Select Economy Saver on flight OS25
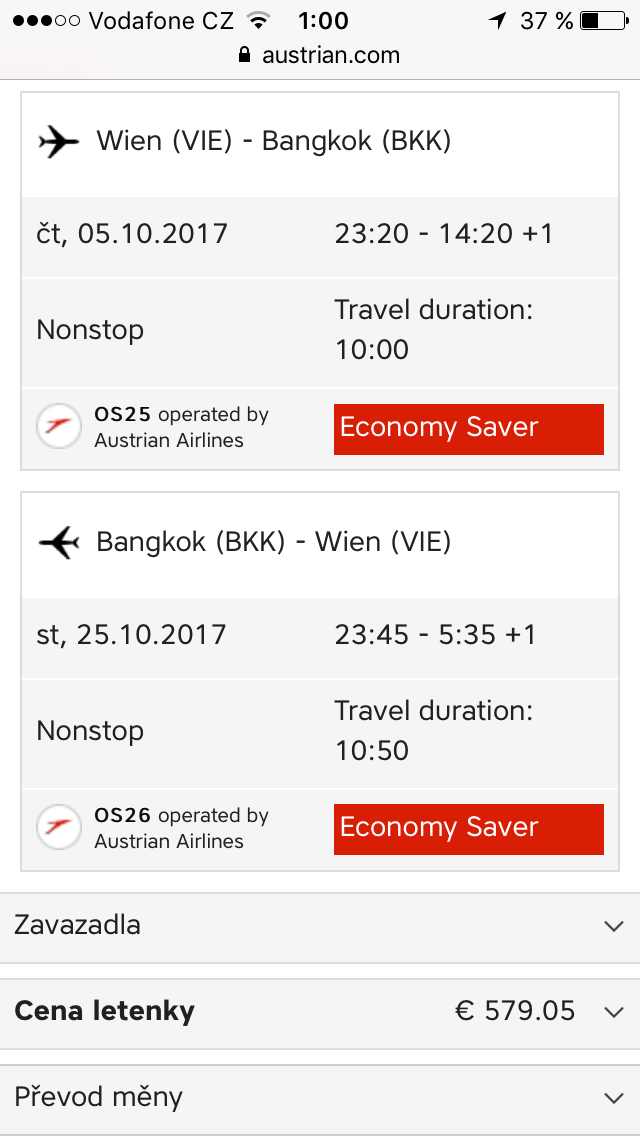 coord(468,429)
